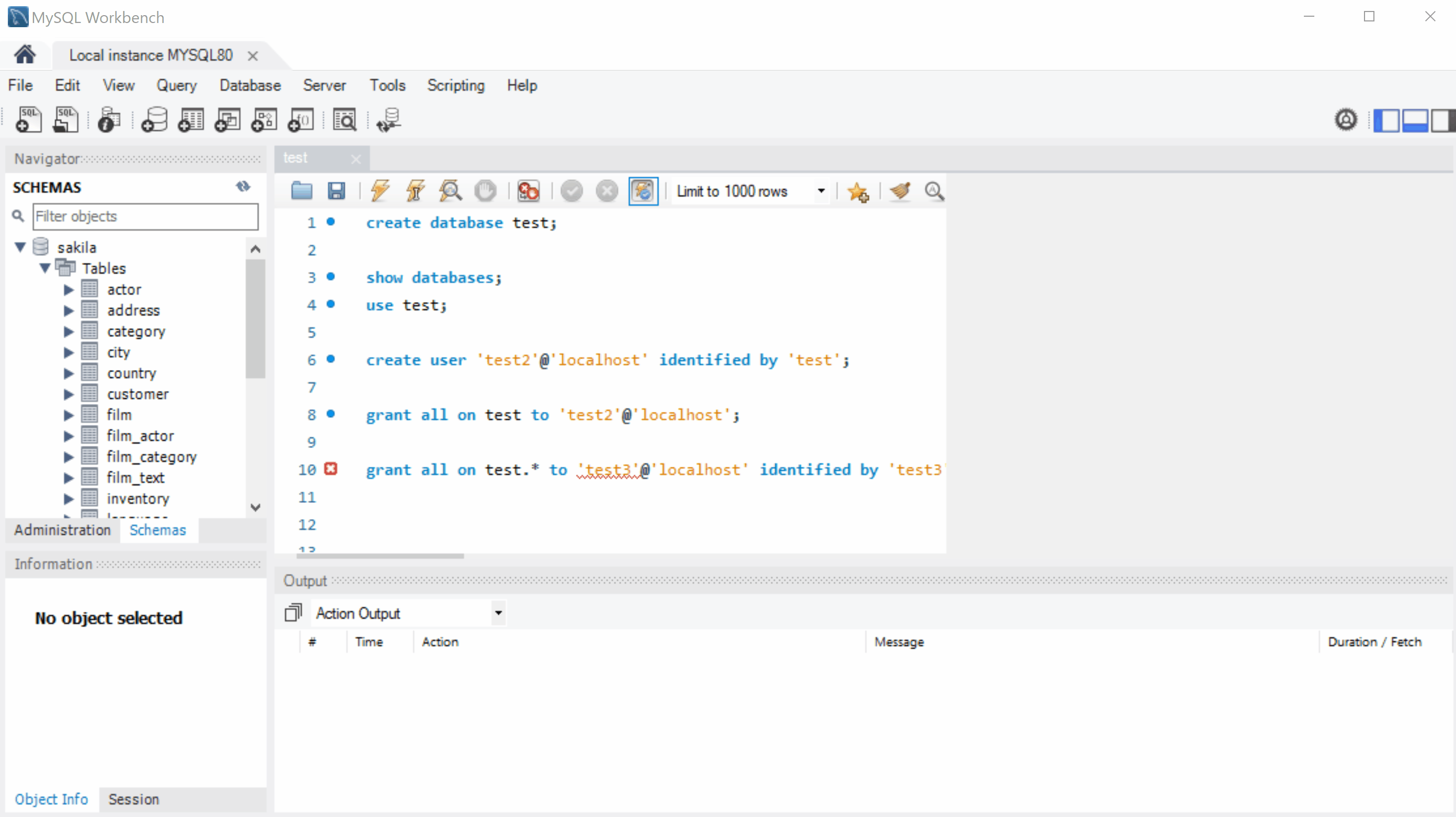Create a new view icon

[227, 119]
